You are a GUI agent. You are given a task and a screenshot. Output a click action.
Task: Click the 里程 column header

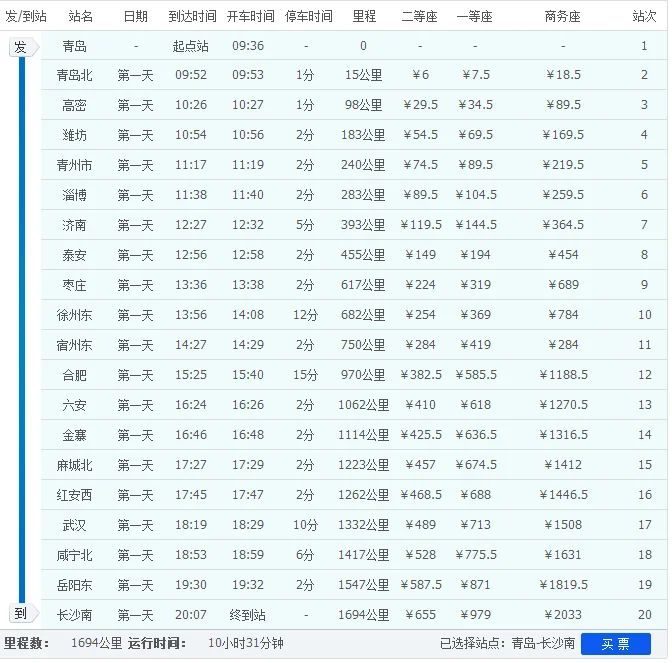click(x=364, y=16)
